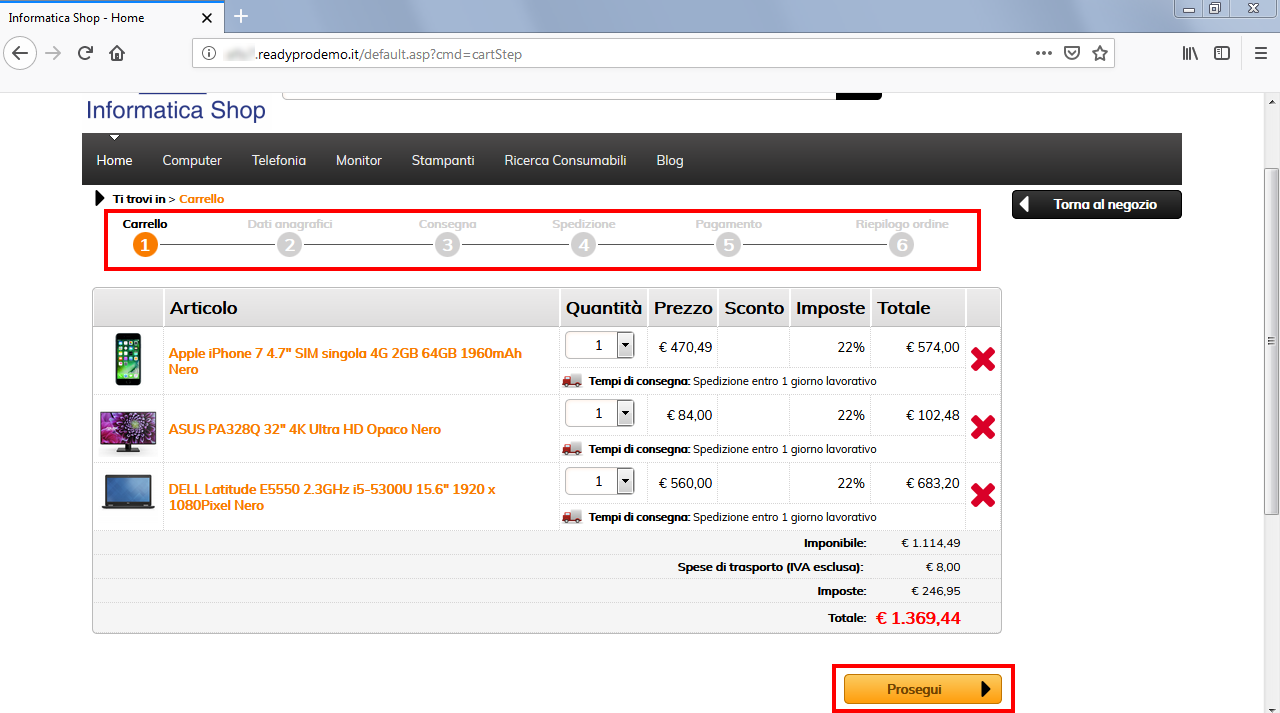Click step 5 Pagamento circle
This screenshot has width=1280, height=713.
tap(728, 244)
